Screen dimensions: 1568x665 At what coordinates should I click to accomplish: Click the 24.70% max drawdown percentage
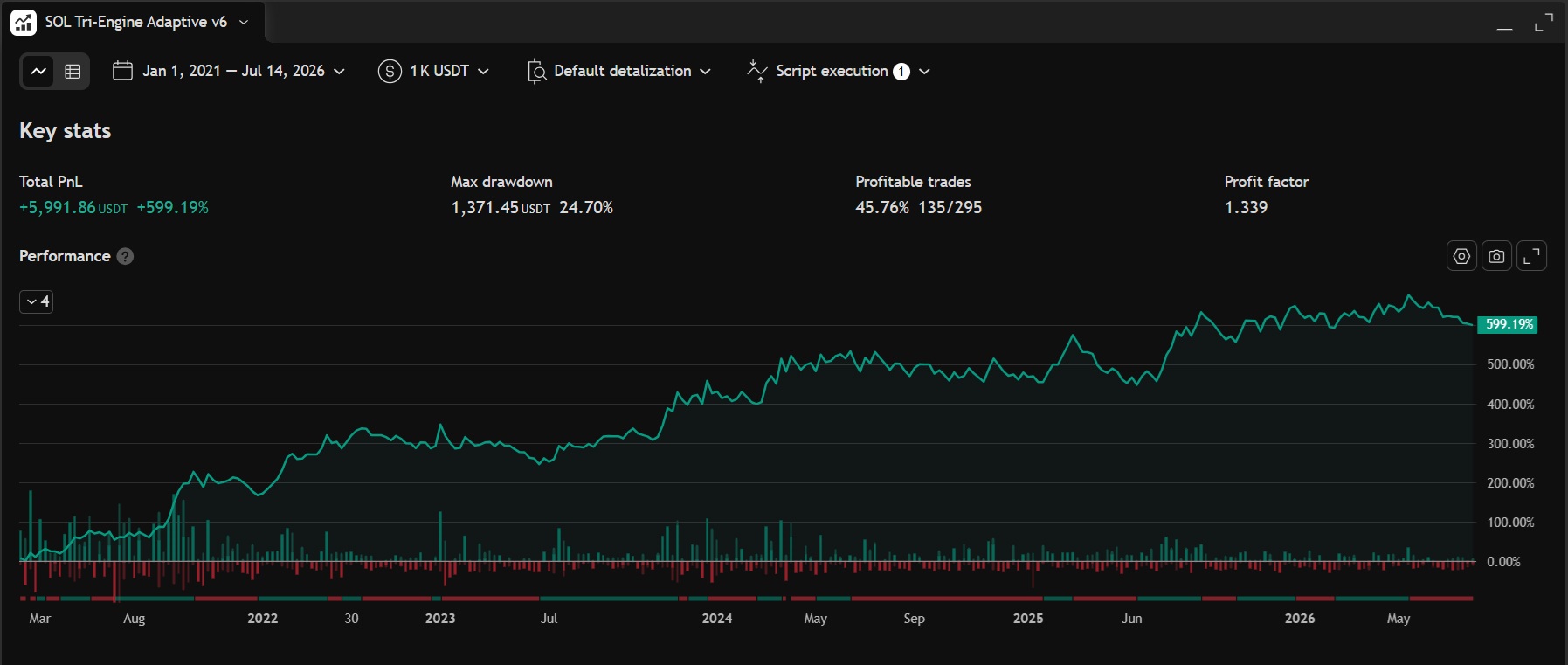[x=586, y=208]
